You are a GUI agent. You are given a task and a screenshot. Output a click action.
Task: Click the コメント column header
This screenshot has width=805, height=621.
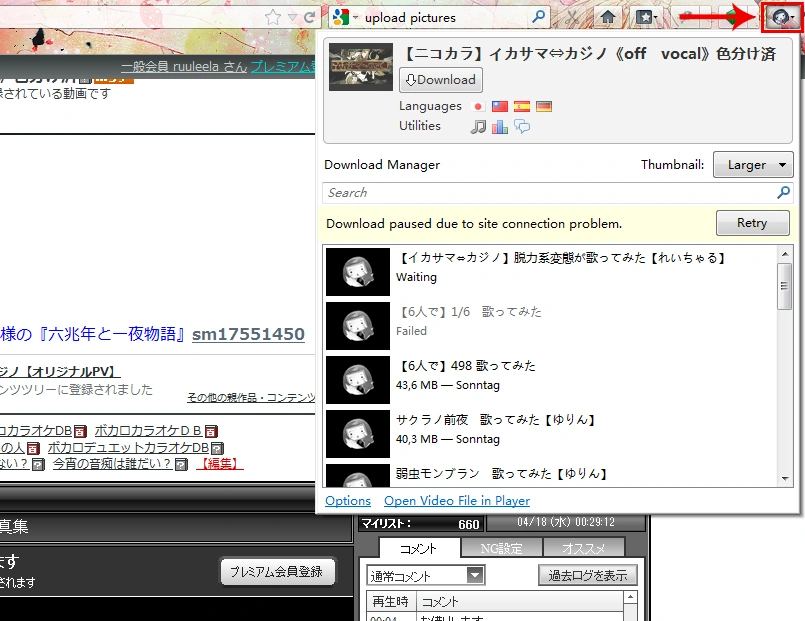(520, 601)
